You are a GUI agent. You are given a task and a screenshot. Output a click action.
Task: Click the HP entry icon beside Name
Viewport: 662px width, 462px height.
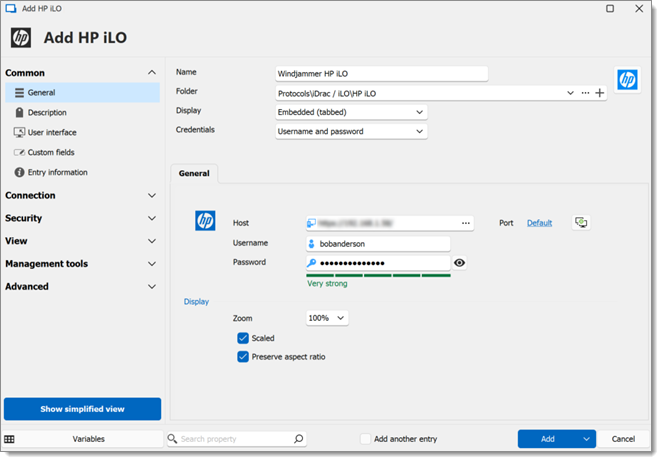point(627,80)
